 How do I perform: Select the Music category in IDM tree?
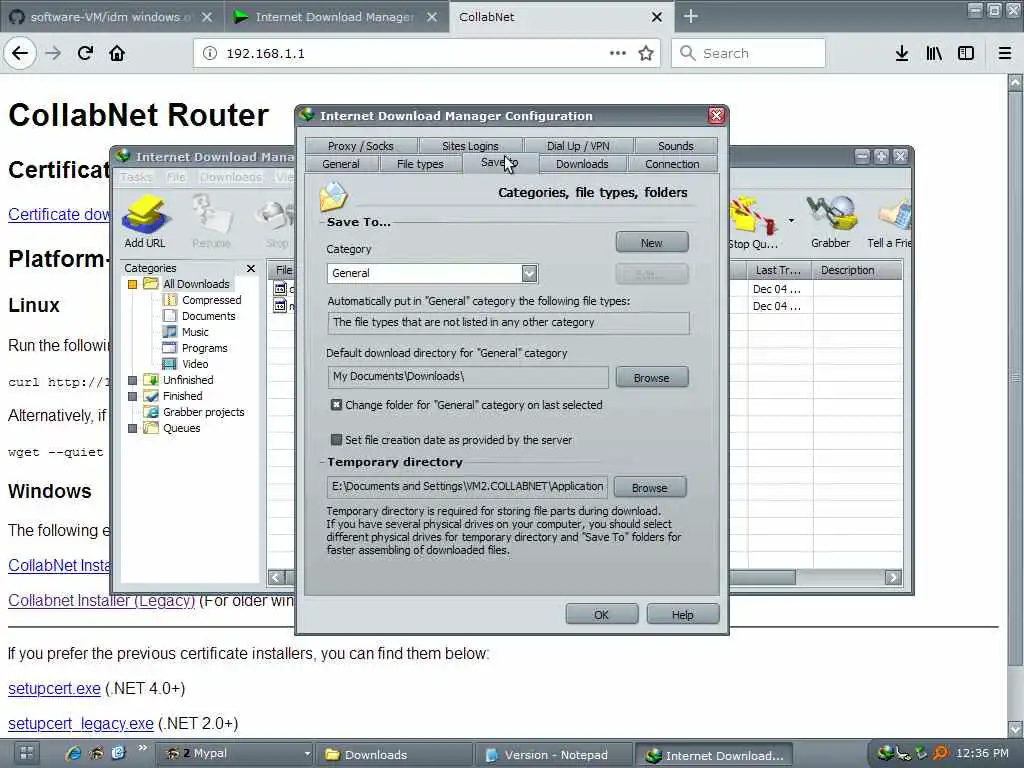tap(195, 332)
